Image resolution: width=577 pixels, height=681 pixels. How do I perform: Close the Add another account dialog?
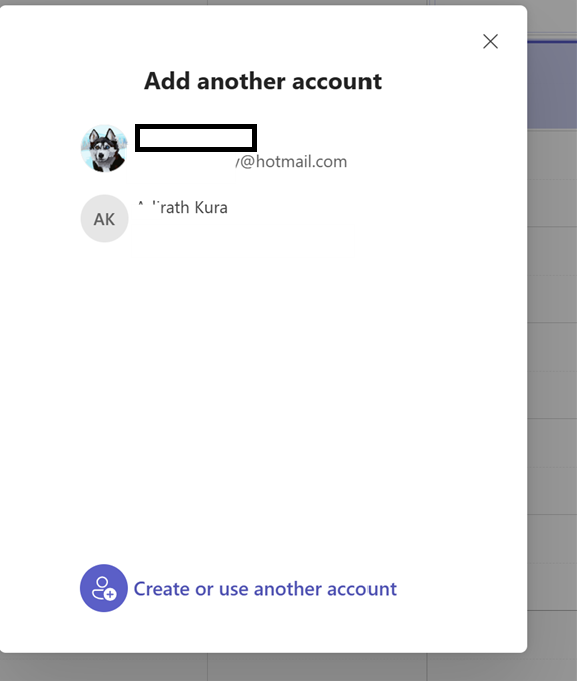(490, 42)
